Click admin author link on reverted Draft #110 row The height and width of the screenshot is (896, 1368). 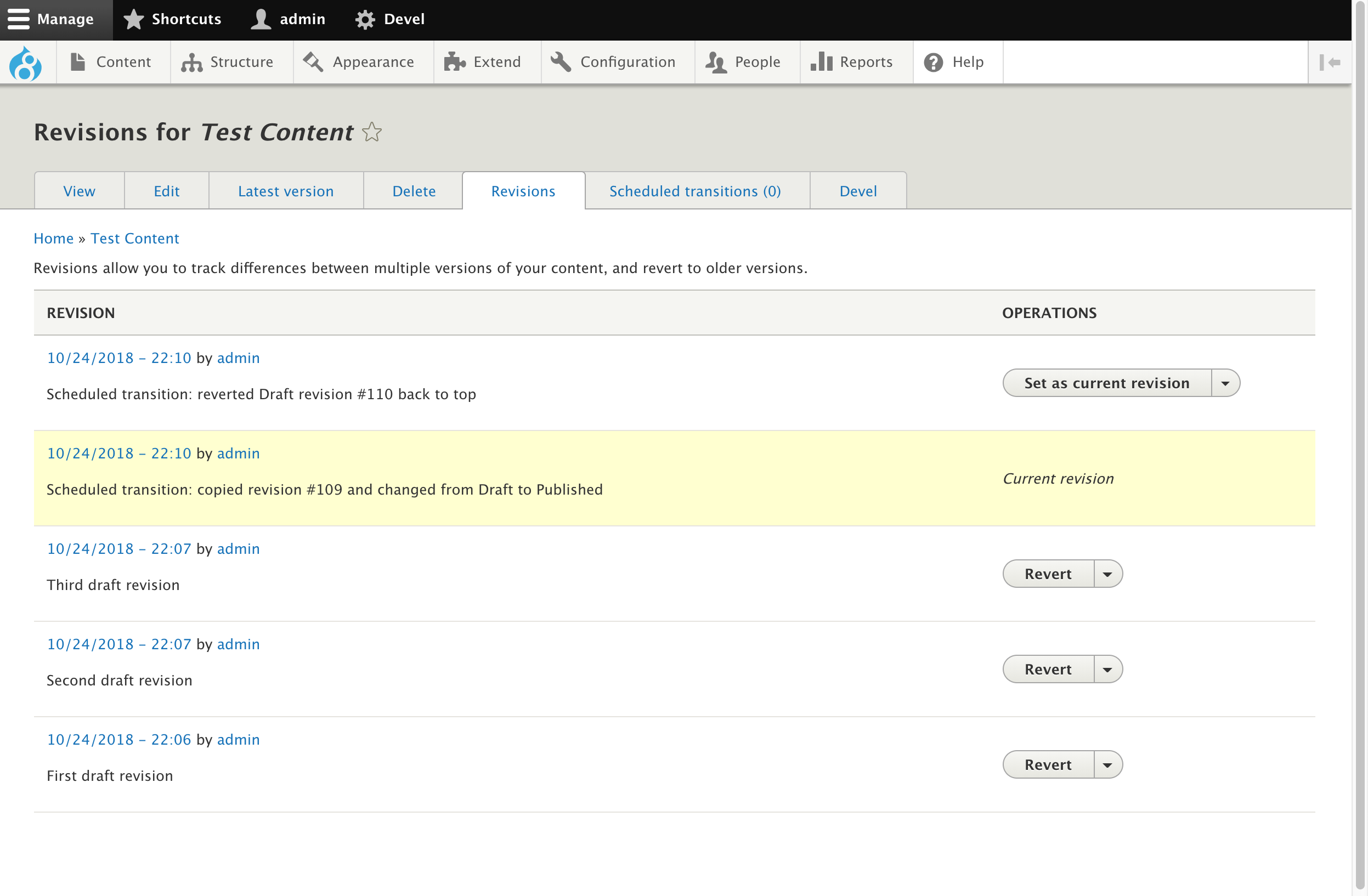239,358
